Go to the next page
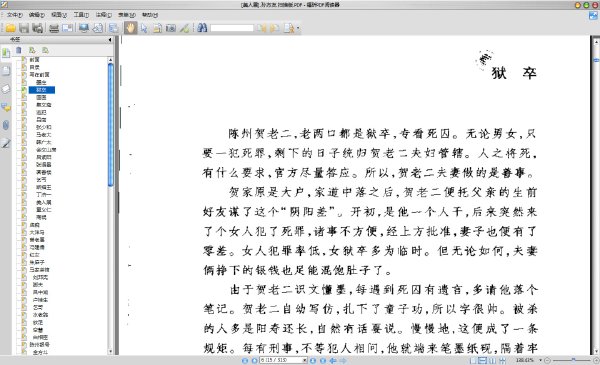 point(313,360)
